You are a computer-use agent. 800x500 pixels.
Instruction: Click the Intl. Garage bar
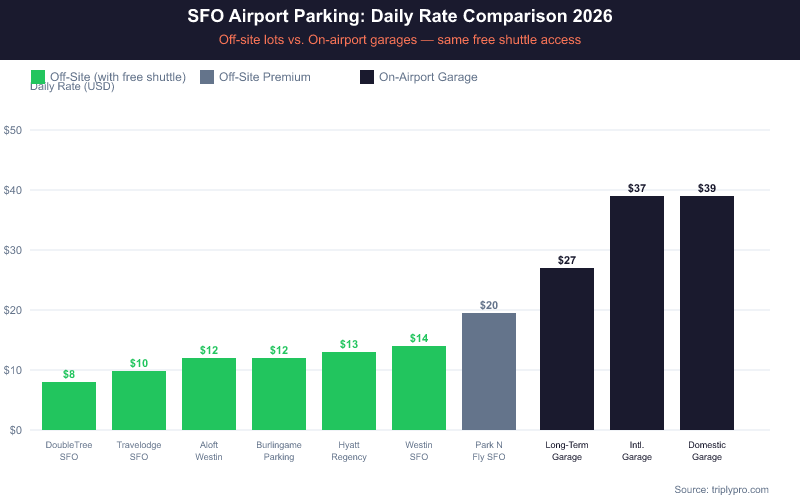coord(637,313)
